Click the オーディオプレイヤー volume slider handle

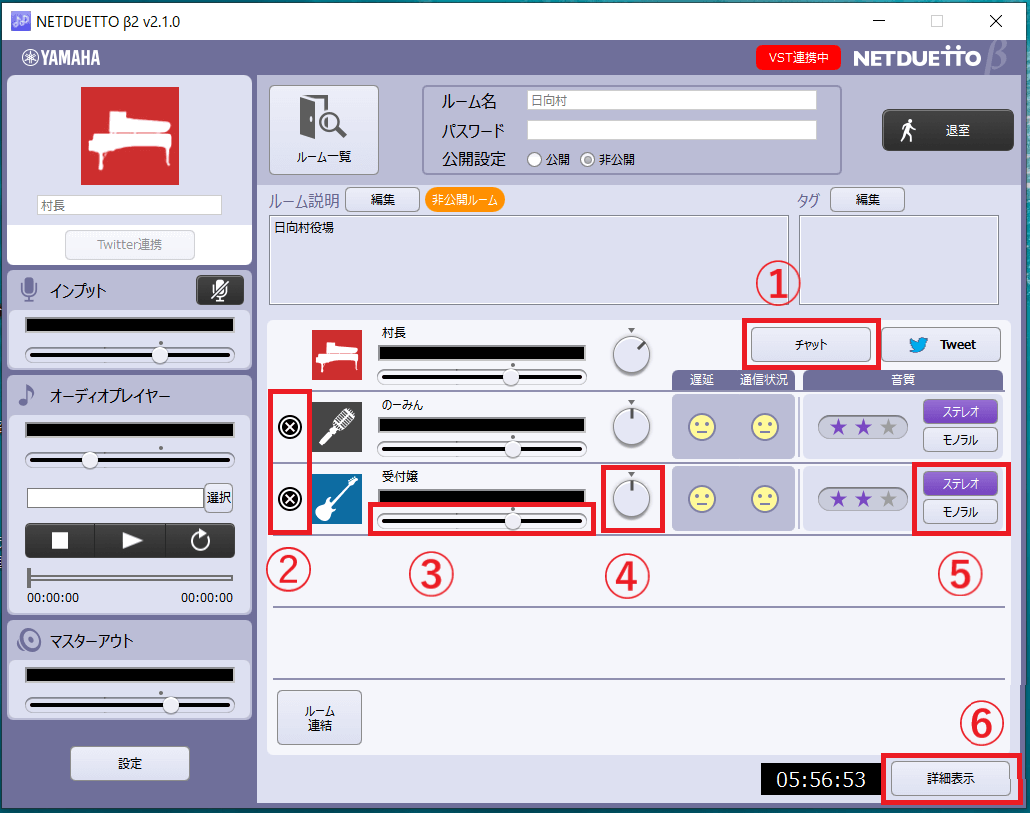(x=90, y=460)
